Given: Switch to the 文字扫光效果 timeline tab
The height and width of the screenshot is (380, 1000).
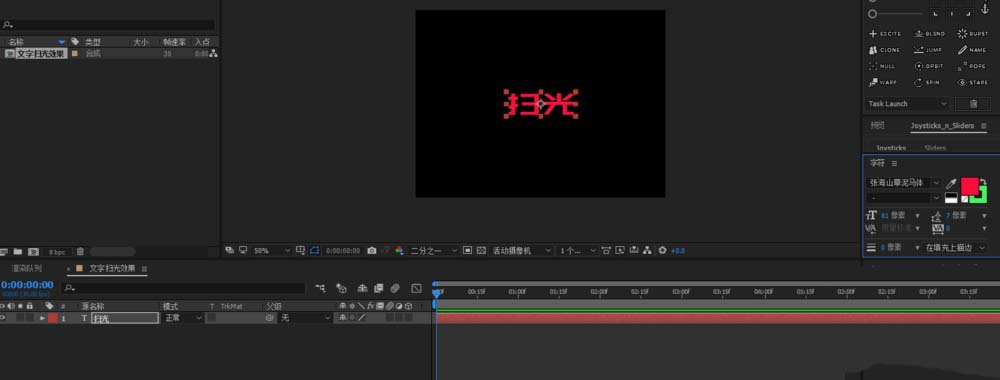Looking at the screenshot, I should pyautogui.click(x=112, y=269).
